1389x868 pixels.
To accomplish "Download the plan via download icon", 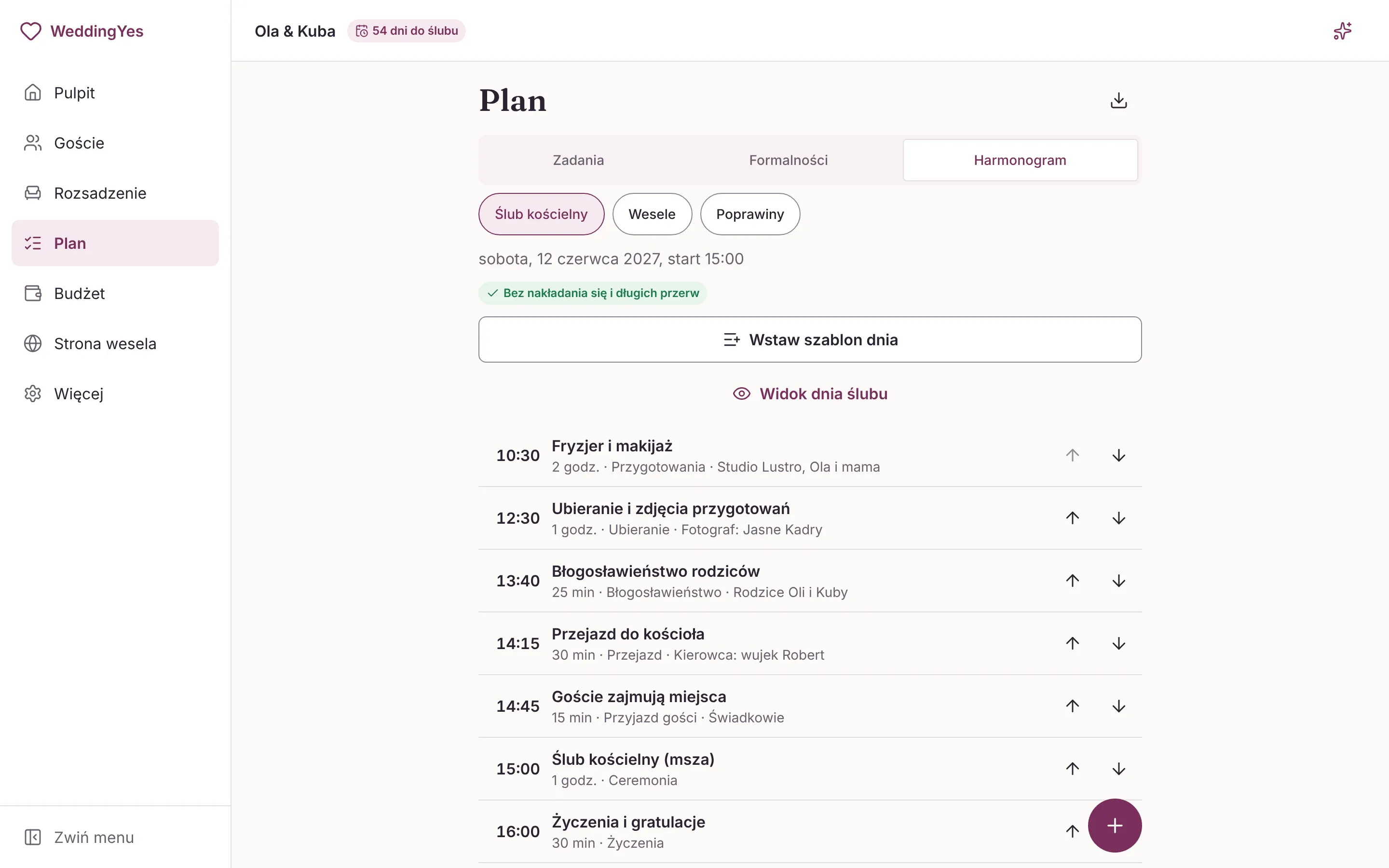I will point(1118,100).
